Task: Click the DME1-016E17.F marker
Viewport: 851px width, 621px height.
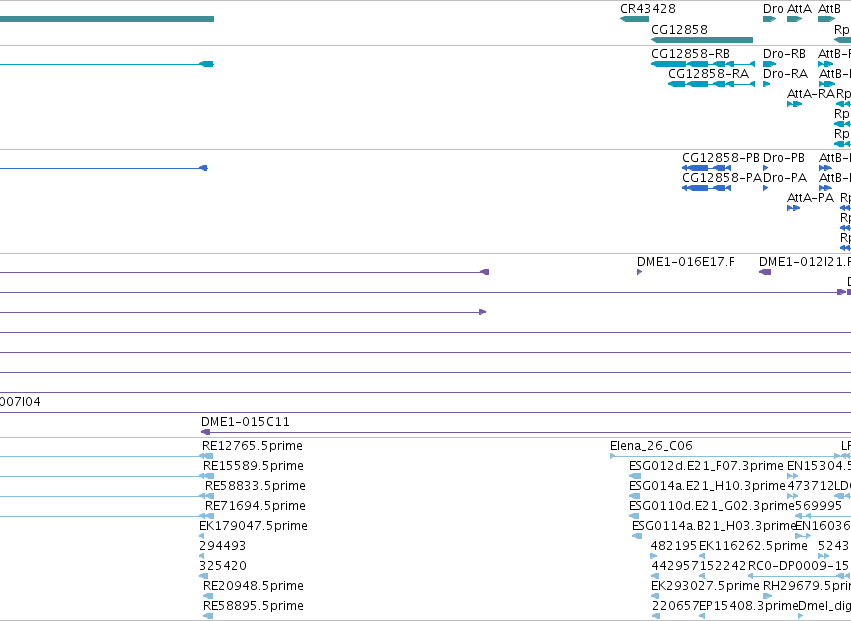Action: (x=639, y=272)
